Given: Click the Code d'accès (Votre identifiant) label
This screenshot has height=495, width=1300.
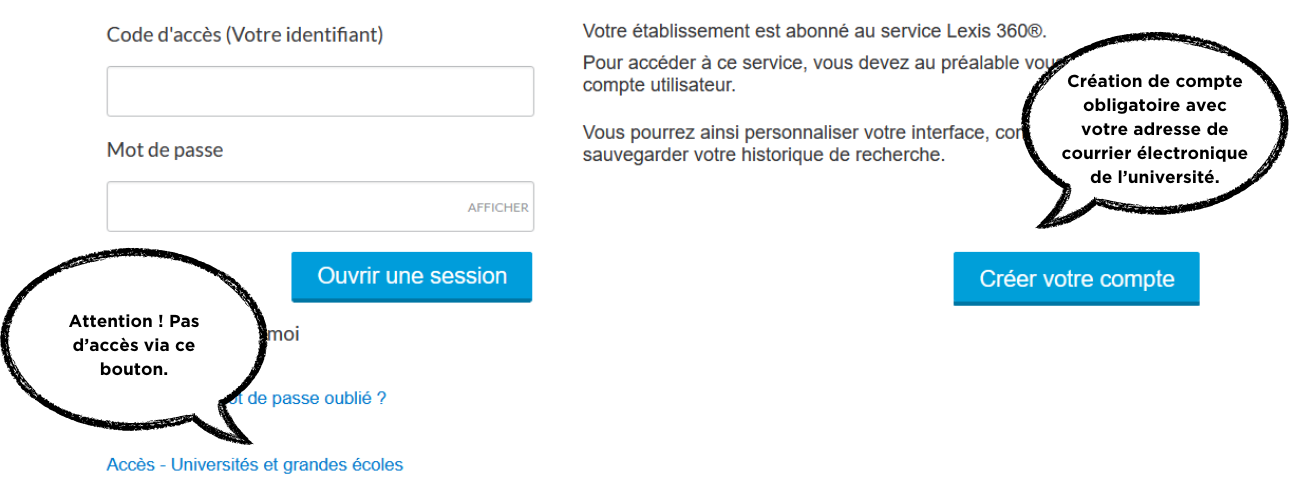Looking at the screenshot, I should (x=245, y=35).
